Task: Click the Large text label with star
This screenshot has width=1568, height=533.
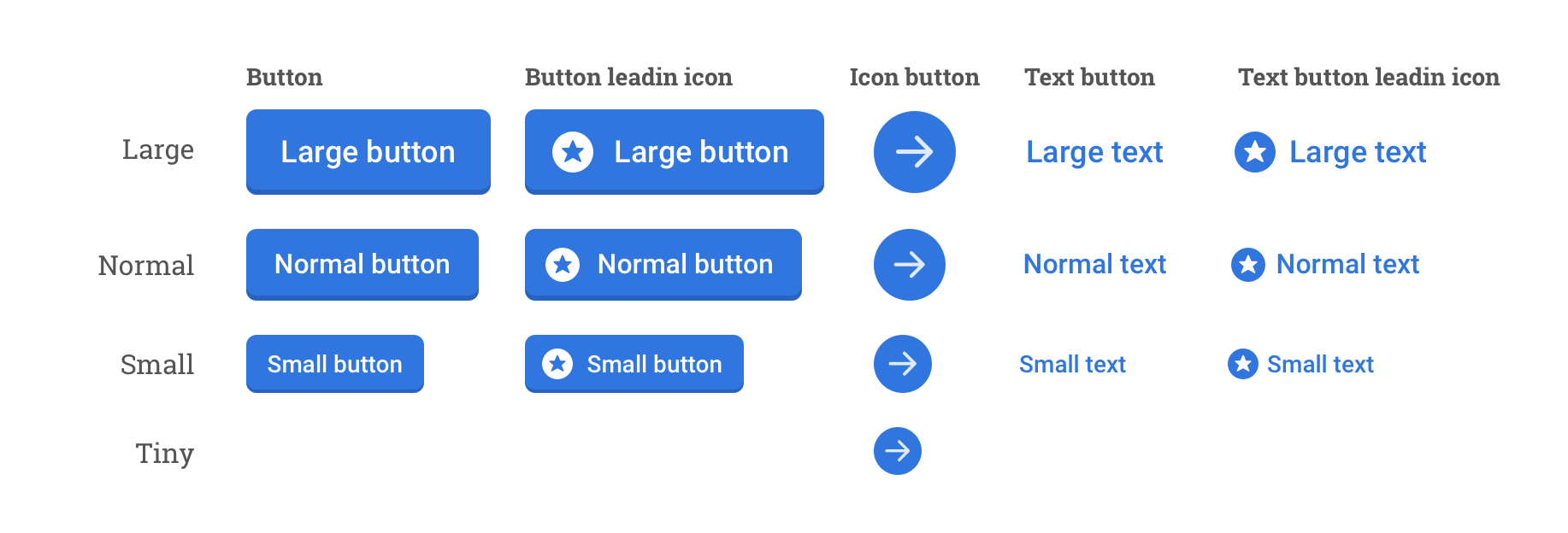Action: [x=1357, y=152]
